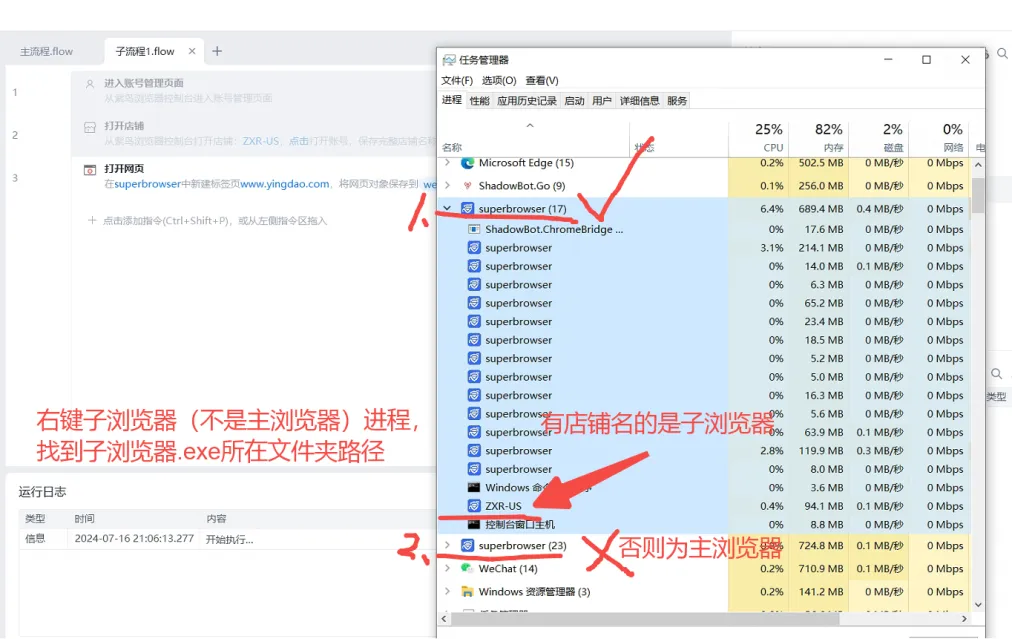This screenshot has height=639, width=1012.
Task: Sort processes by the 内存 column header
Action: [x=818, y=137]
